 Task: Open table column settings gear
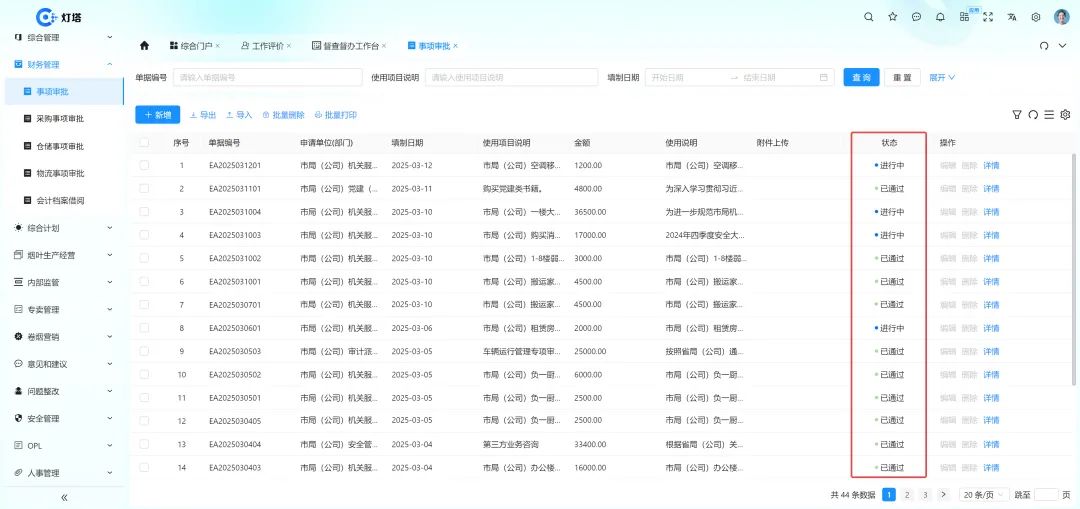(x=1065, y=115)
